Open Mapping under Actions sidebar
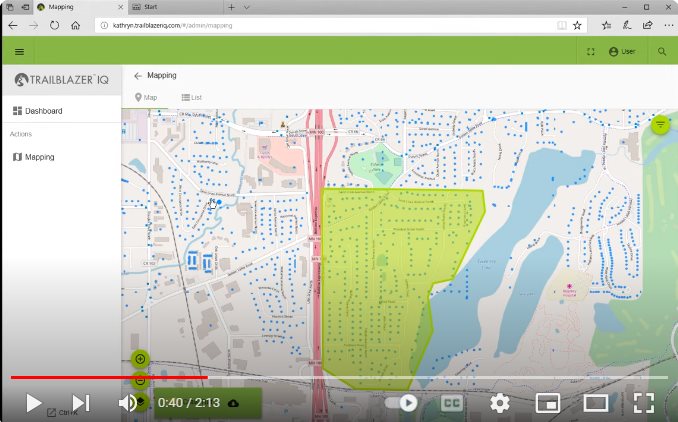This screenshot has width=678, height=422. click(39, 157)
